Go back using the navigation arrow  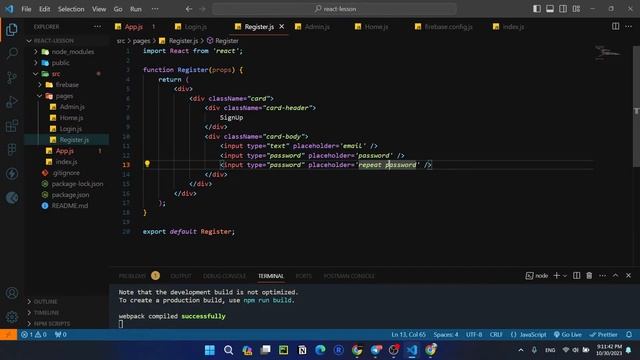(189, 9)
